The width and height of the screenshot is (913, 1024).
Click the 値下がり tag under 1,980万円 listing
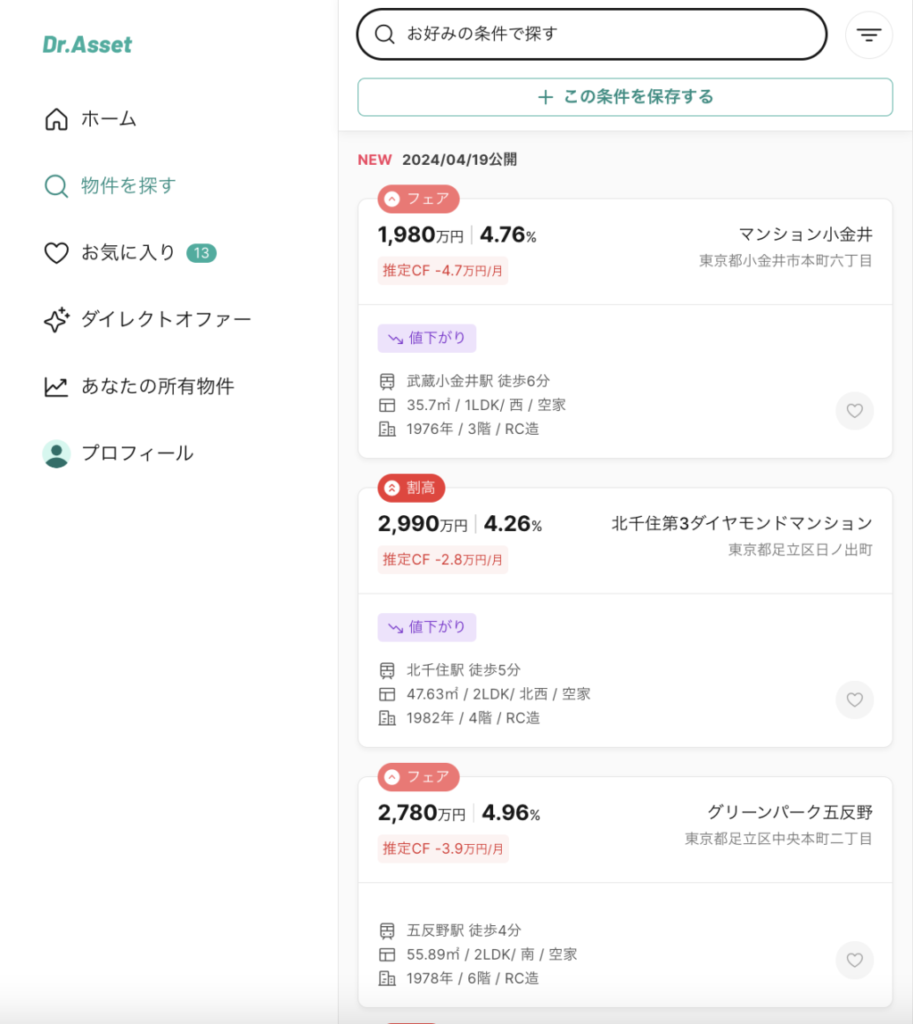click(427, 338)
